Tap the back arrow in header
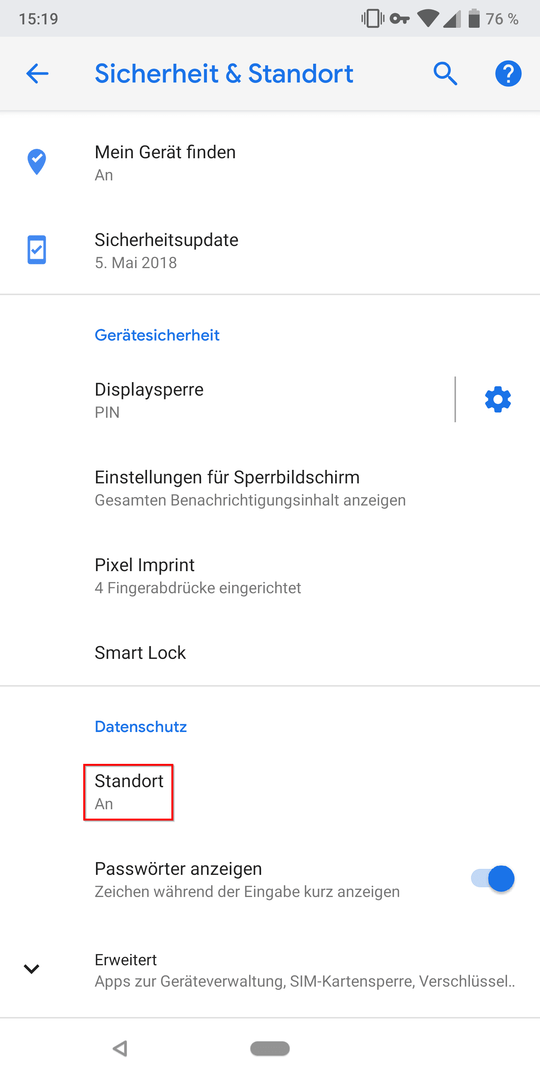The height and width of the screenshot is (1080, 540). [x=37, y=74]
